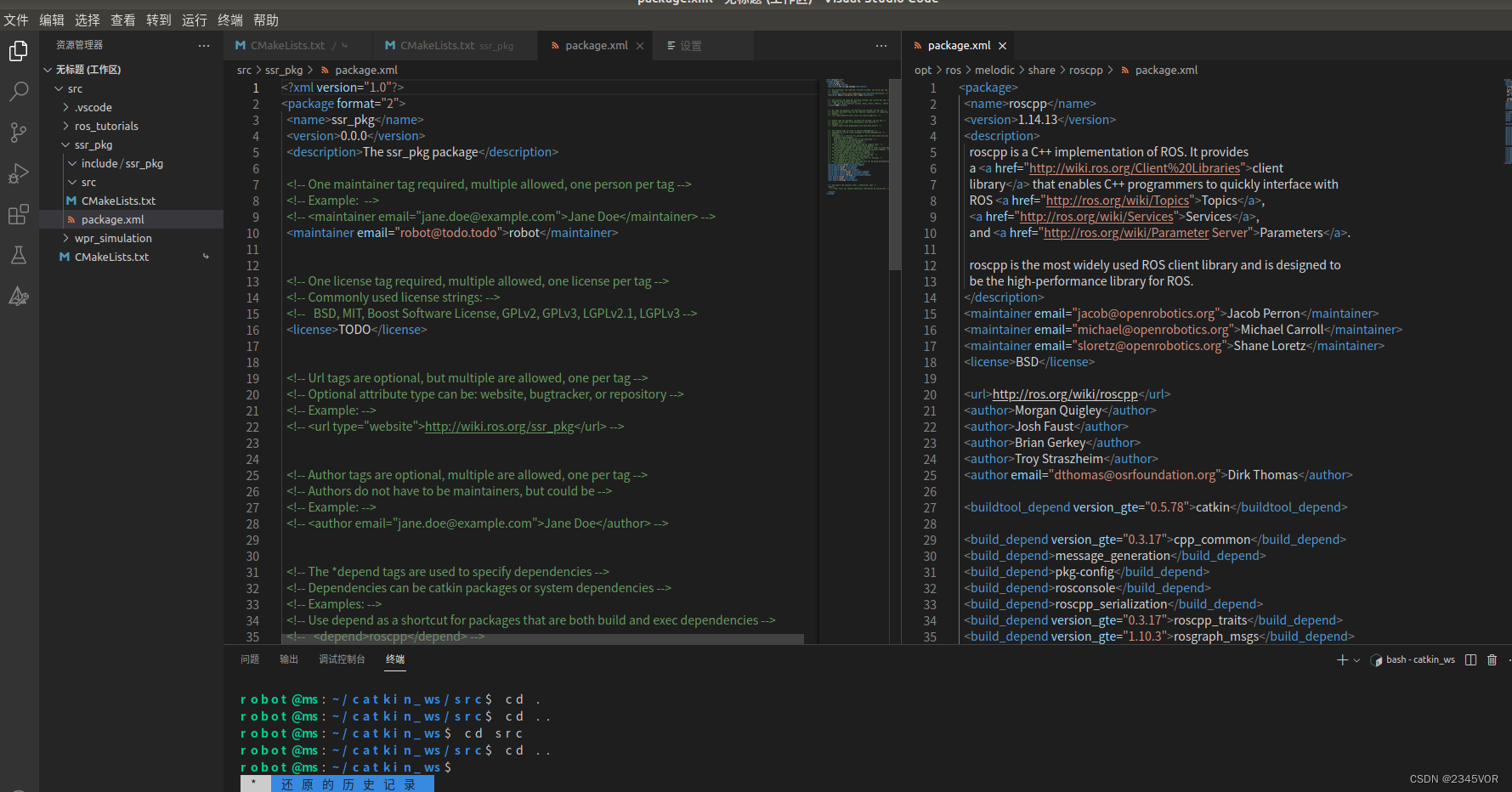Open Client Libraries wiki link
Screen dimensions: 1512x792
[x=1135, y=168]
